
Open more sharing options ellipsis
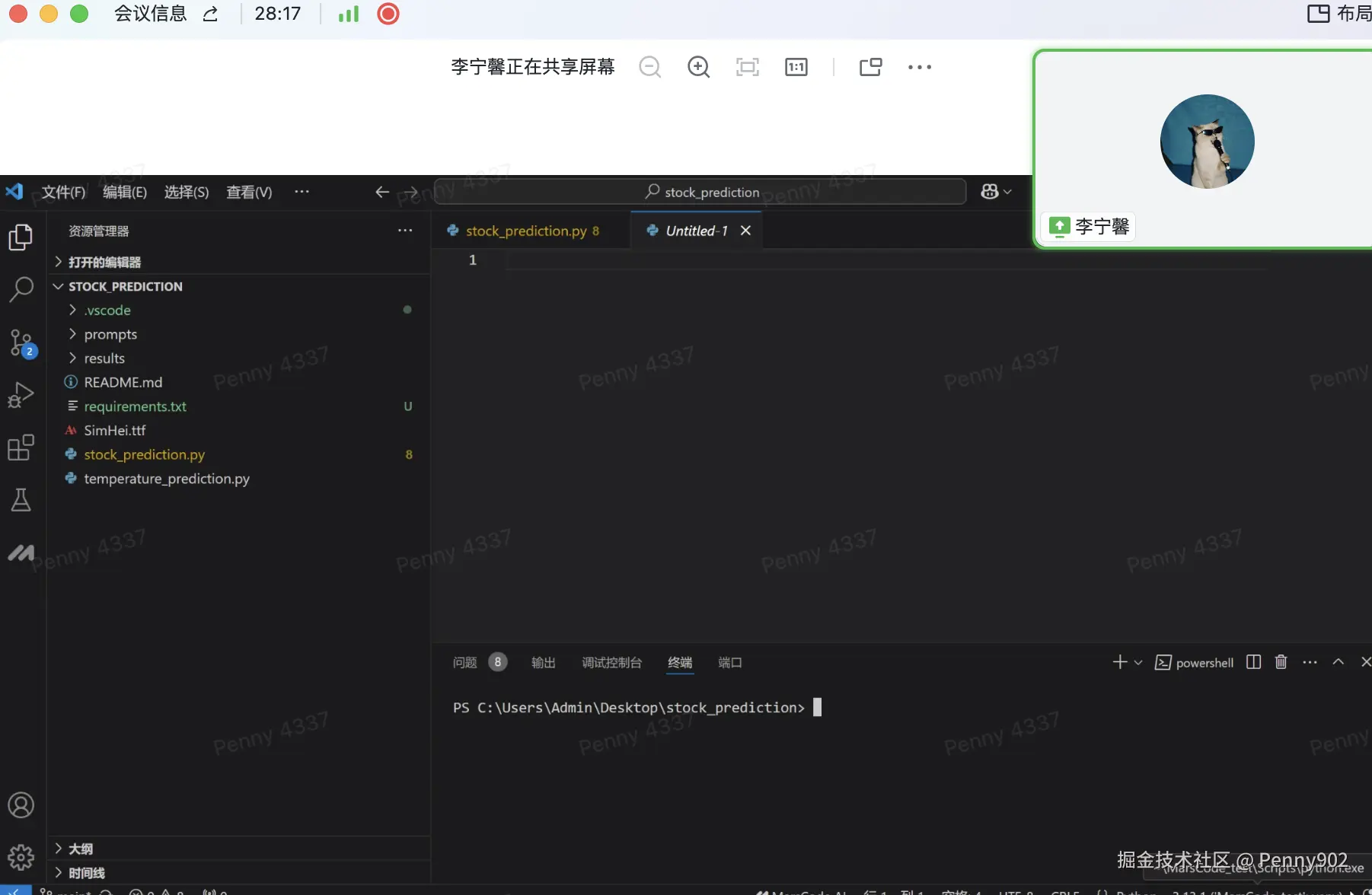click(x=920, y=67)
